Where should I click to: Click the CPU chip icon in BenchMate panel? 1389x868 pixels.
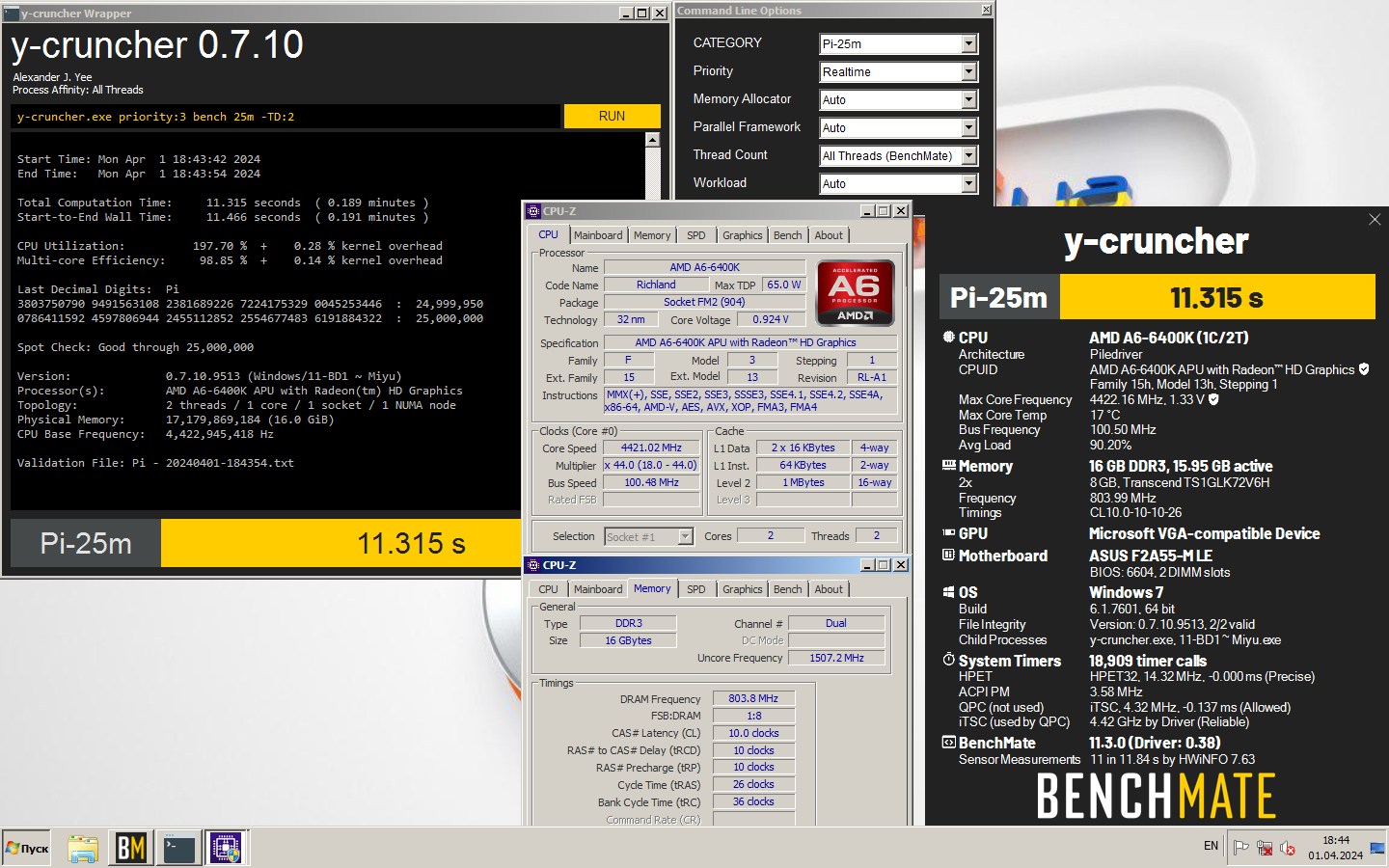pyautogui.click(x=949, y=338)
